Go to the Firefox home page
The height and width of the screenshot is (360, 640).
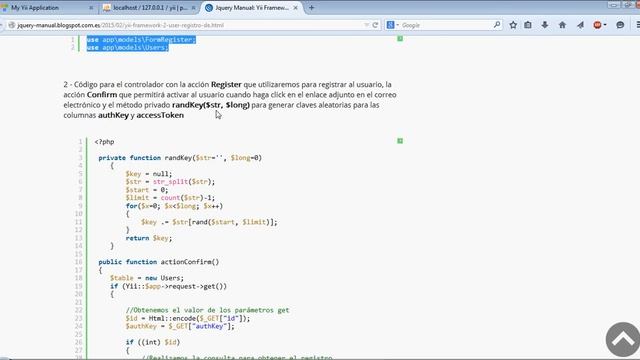pyautogui.click(x=562, y=25)
